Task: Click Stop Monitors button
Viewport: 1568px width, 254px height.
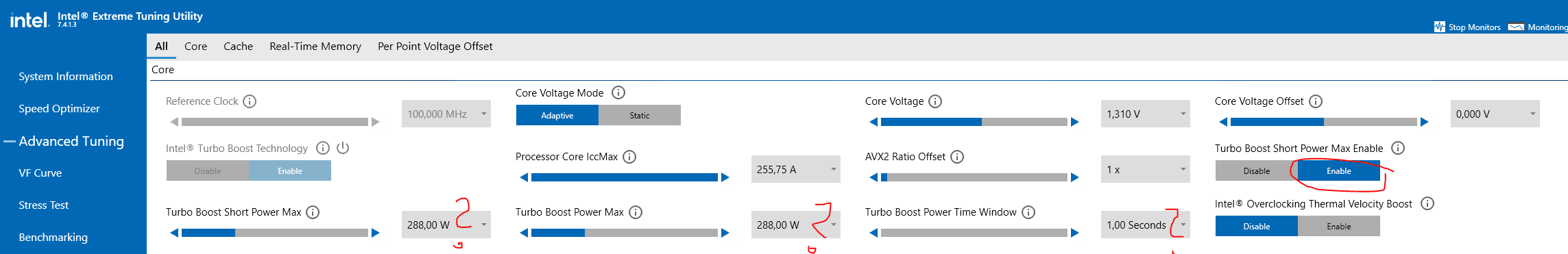Action: [x=1467, y=27]
